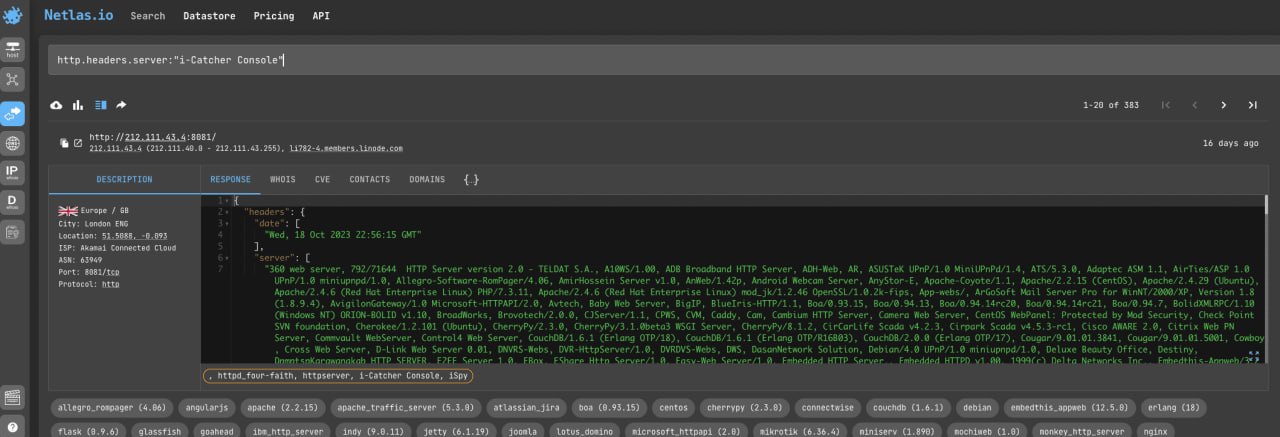Click the embedthis_appweb (12.5.0) tag
The width and height of the screenshot is (1280, 437).
[1069, 408]
